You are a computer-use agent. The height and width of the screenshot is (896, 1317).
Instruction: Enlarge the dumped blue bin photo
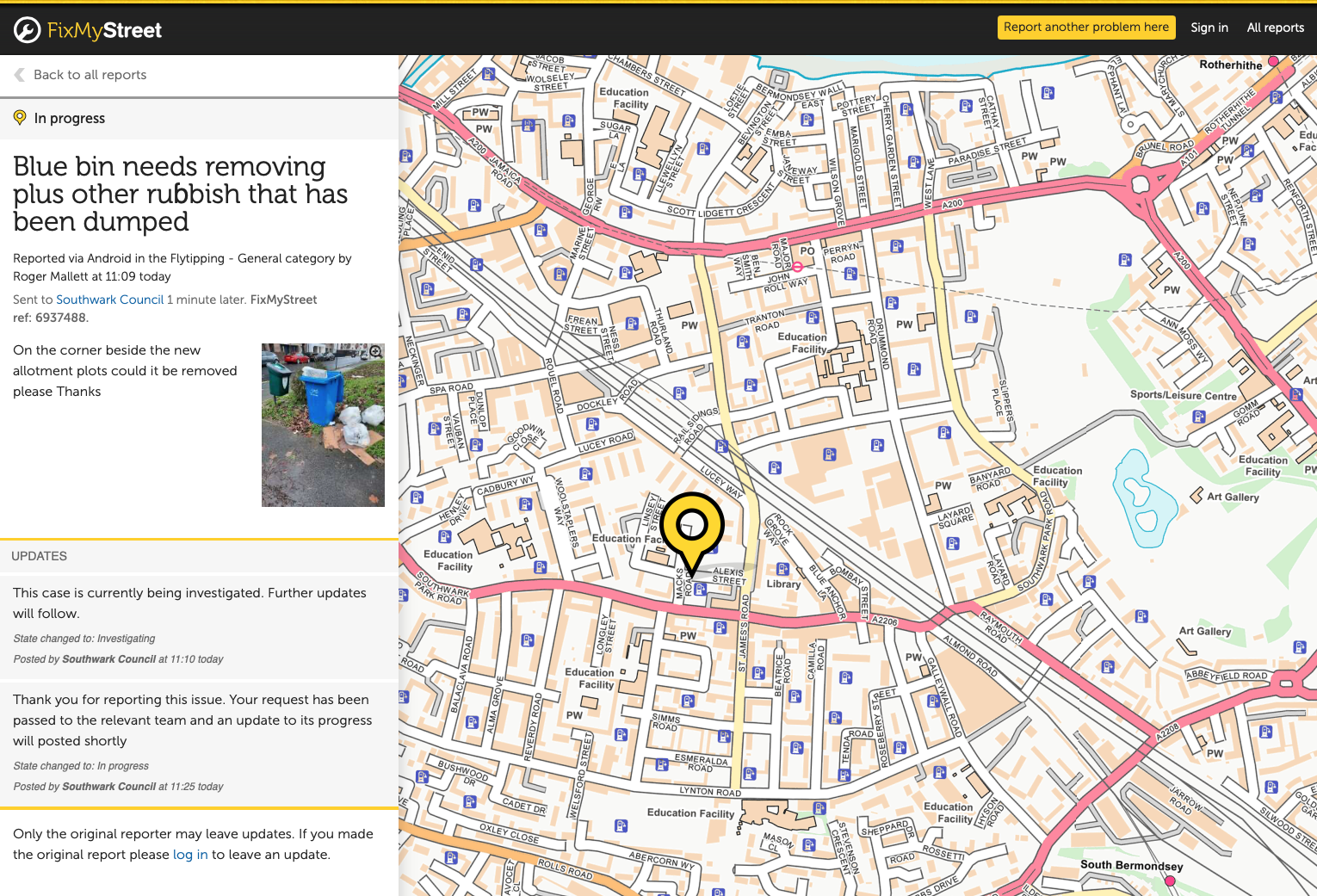(x=323, y=425)
